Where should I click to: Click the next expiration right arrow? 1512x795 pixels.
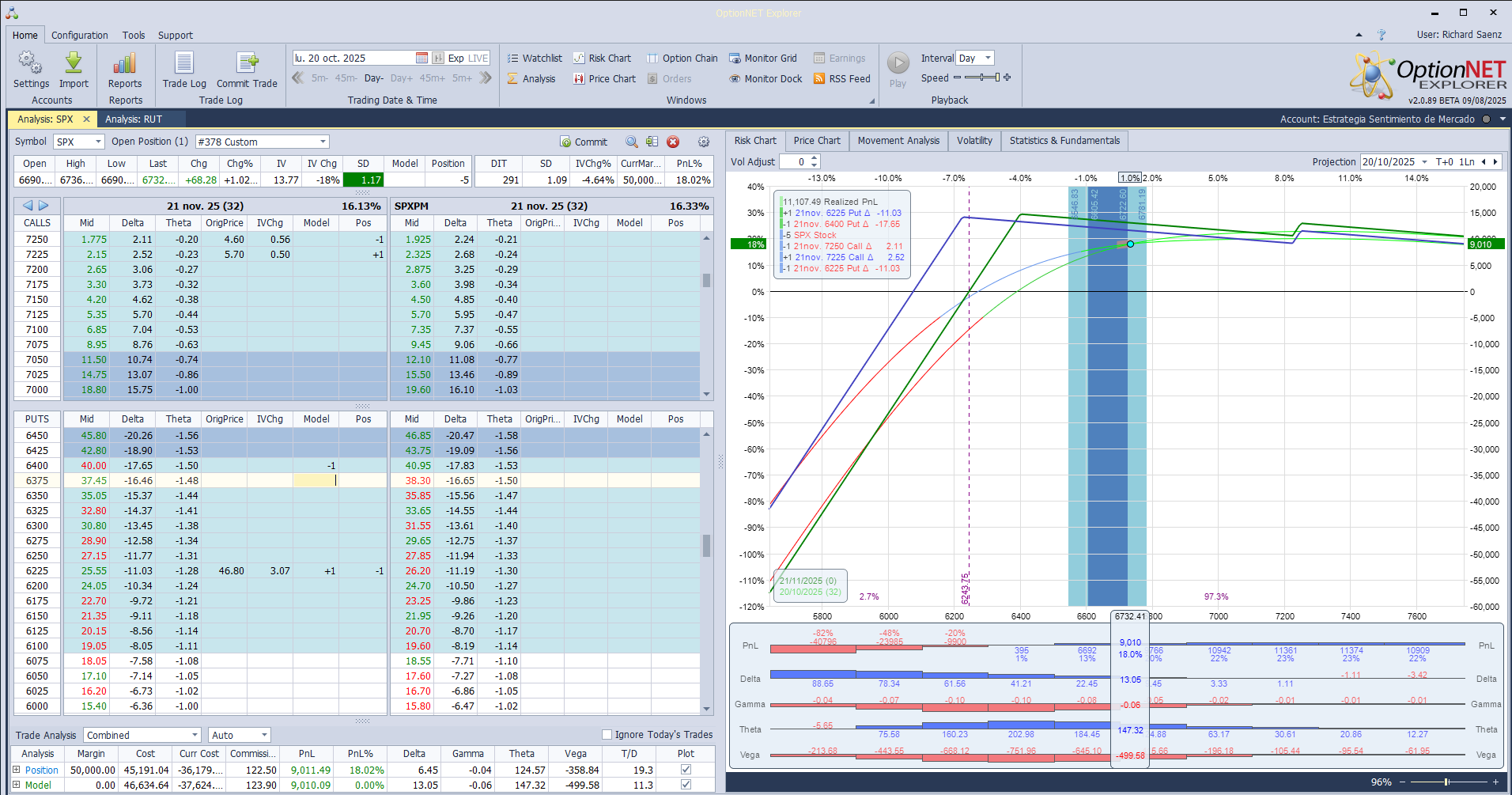(x=43, y=205)
